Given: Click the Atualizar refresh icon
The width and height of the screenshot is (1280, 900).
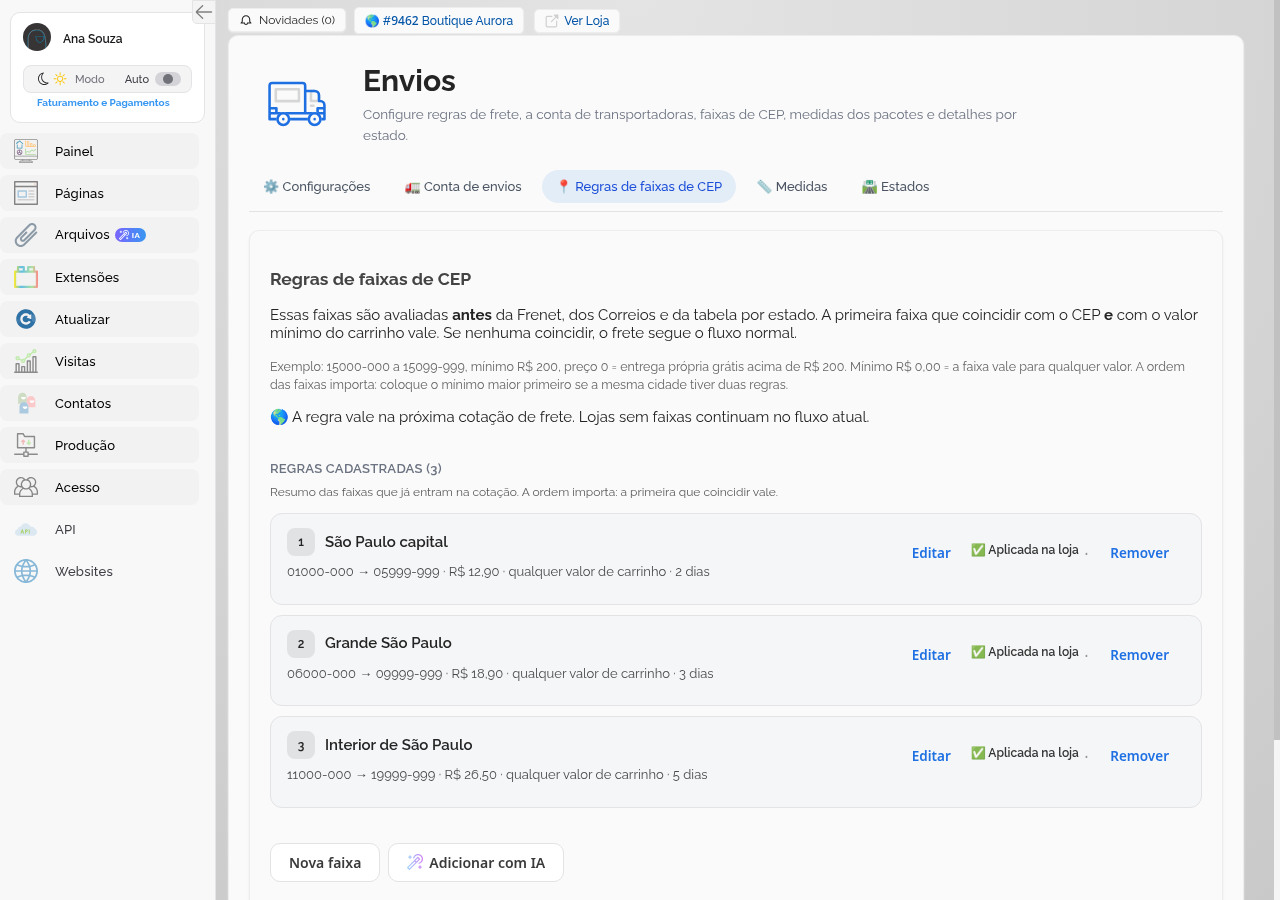Looking at the screenshot, I should (x=26, y=319).
